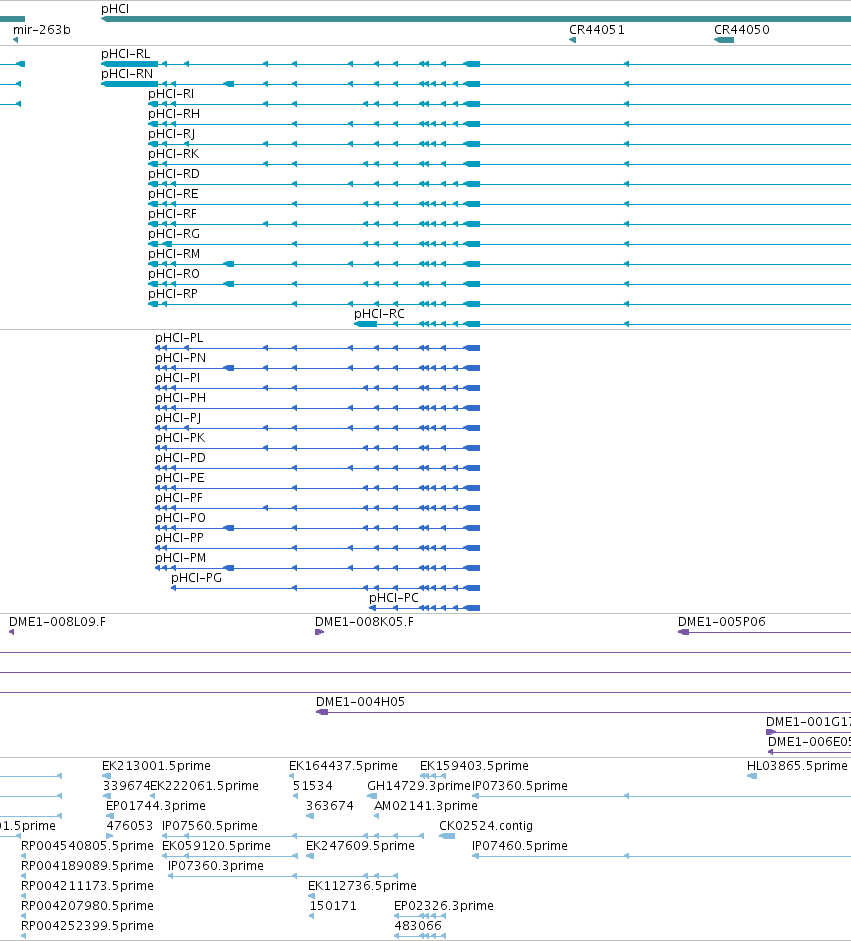
Task: Select protein pHCl-PP label
Action: coord(179,538)
